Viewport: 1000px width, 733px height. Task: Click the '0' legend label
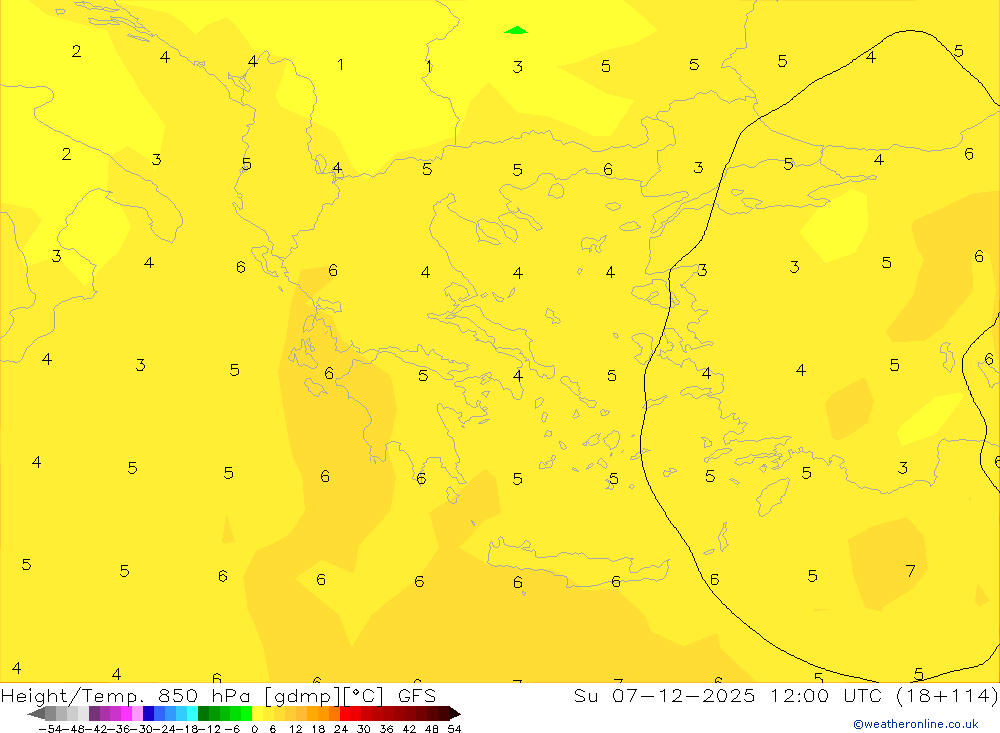254,729
